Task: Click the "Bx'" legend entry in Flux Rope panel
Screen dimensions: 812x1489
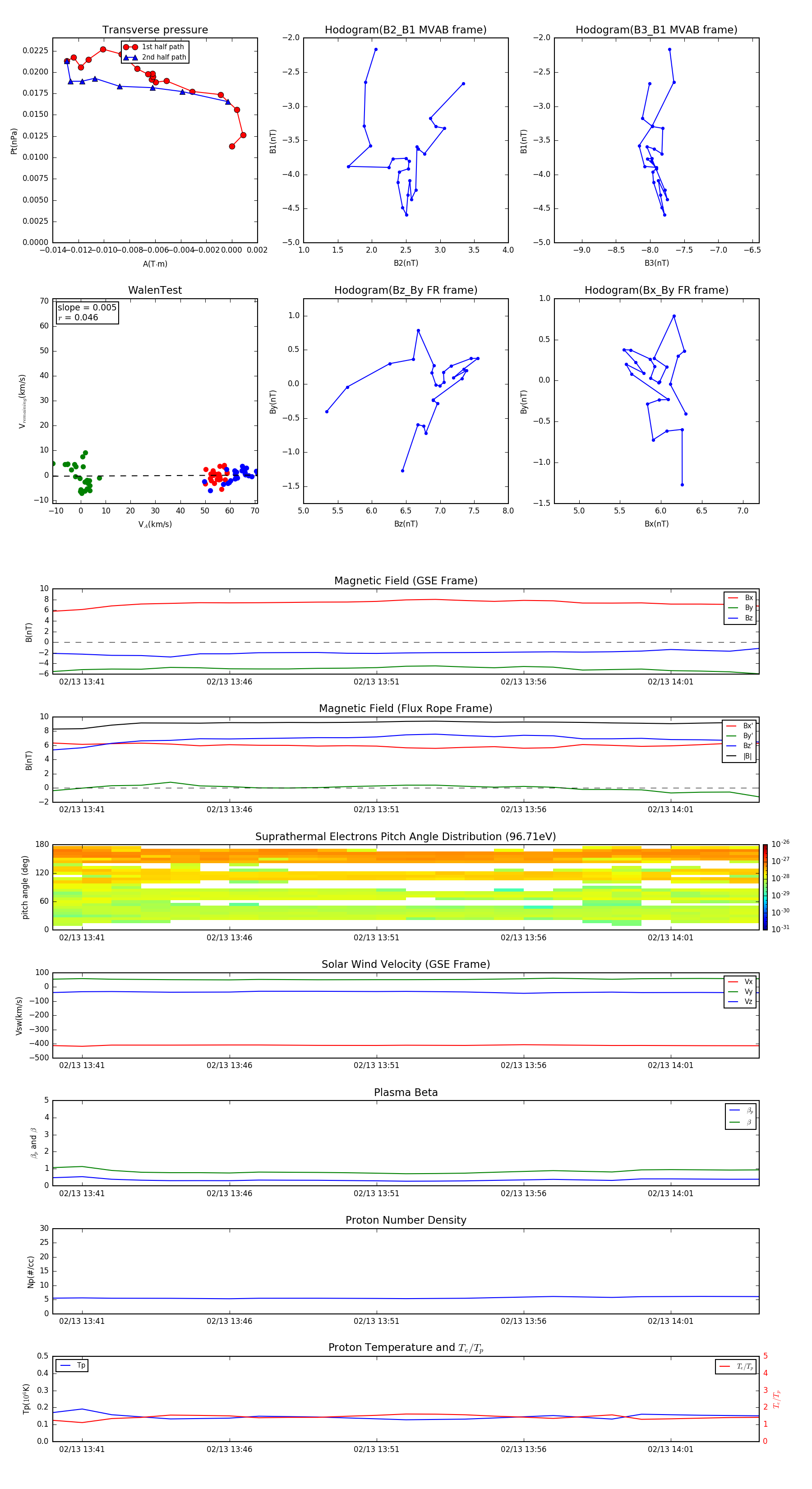Action: pos(740,726)
